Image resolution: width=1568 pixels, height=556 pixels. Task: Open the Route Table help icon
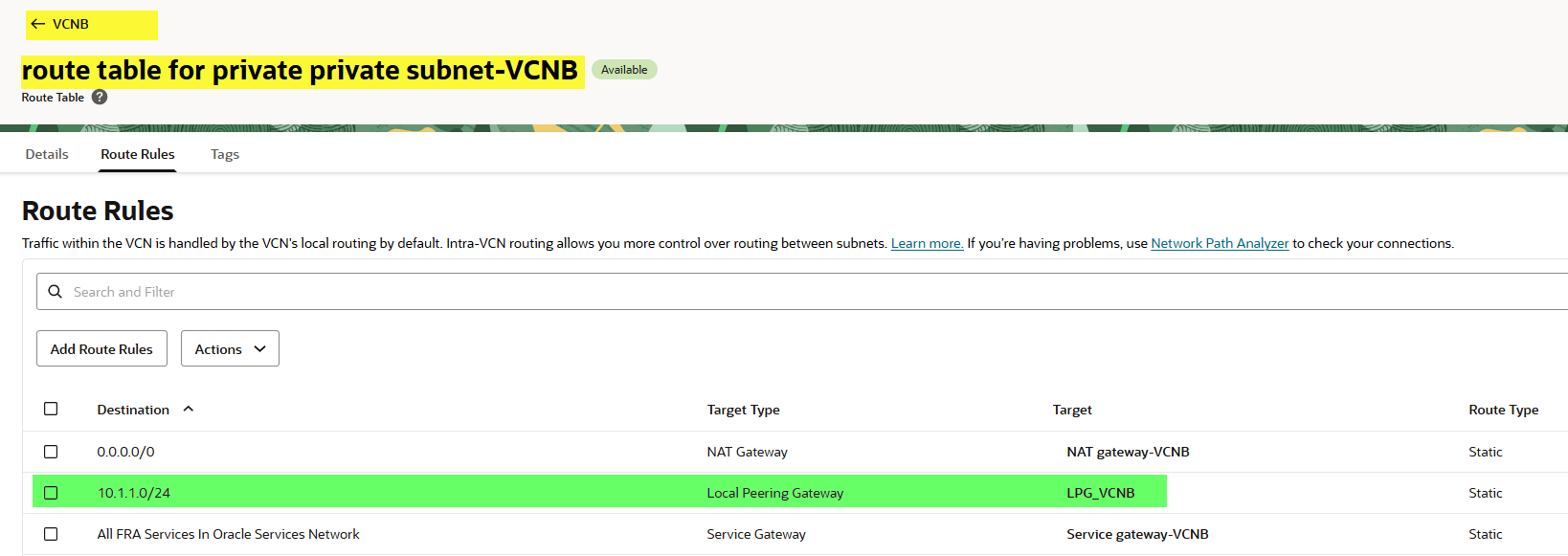click(x=100, y=97)
